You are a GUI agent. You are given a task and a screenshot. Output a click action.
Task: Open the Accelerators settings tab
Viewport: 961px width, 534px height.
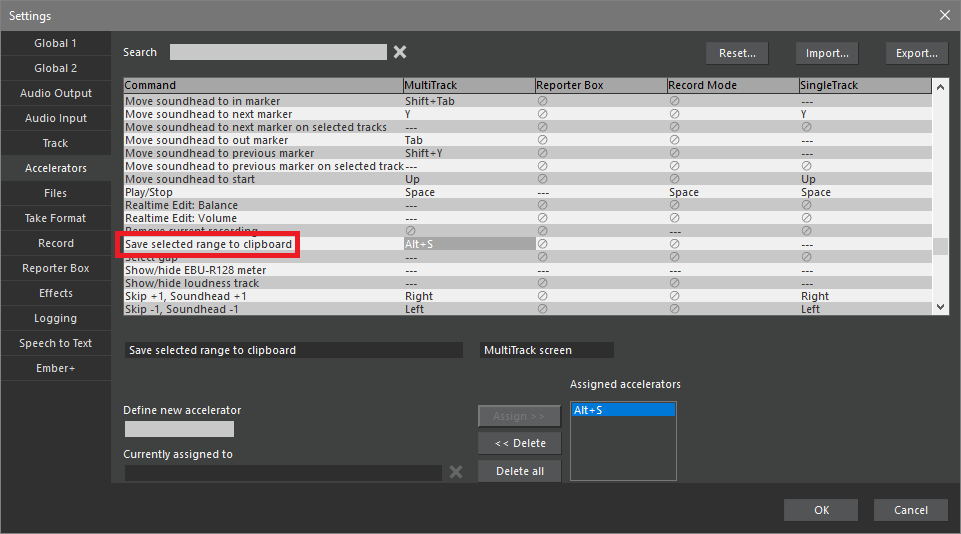click(x=56, y=168)
